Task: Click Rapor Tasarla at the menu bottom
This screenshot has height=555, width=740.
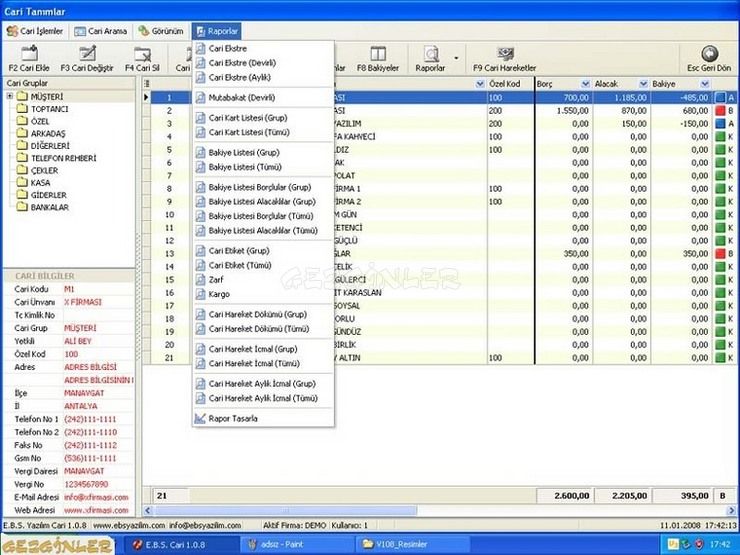Action: [232, 418]
